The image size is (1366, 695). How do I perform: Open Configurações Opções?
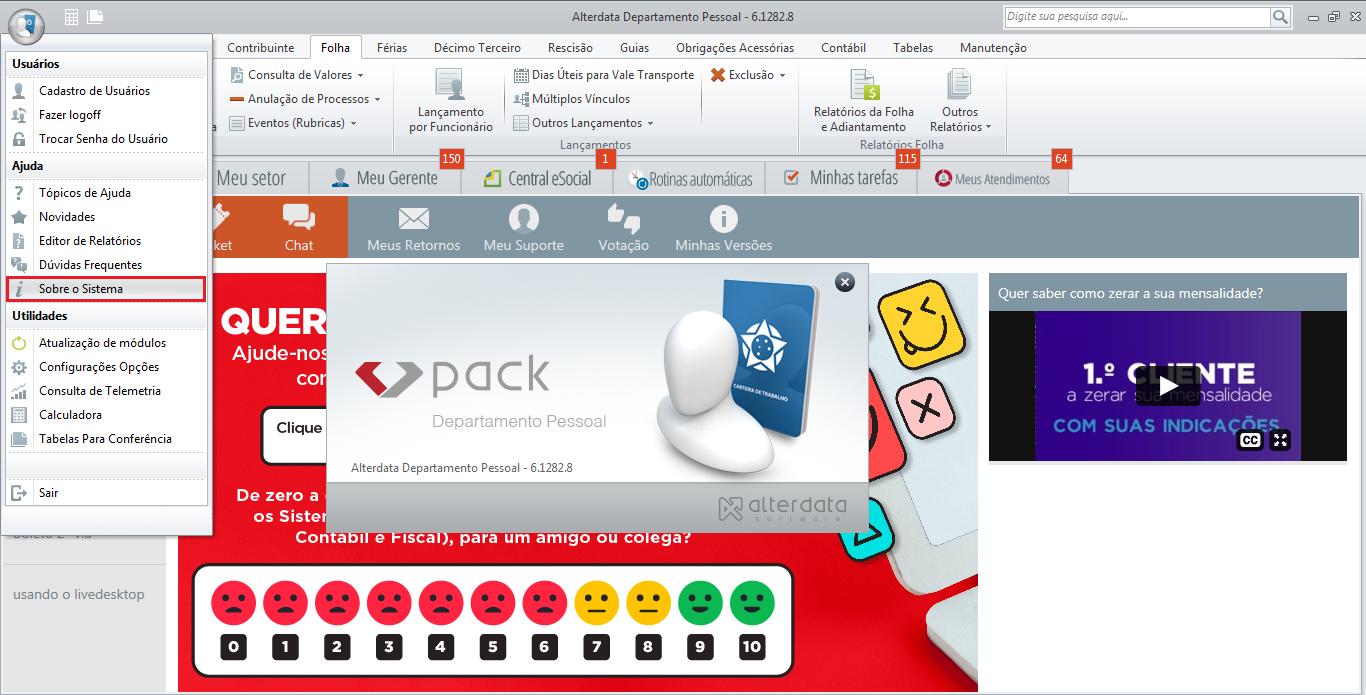107,367
